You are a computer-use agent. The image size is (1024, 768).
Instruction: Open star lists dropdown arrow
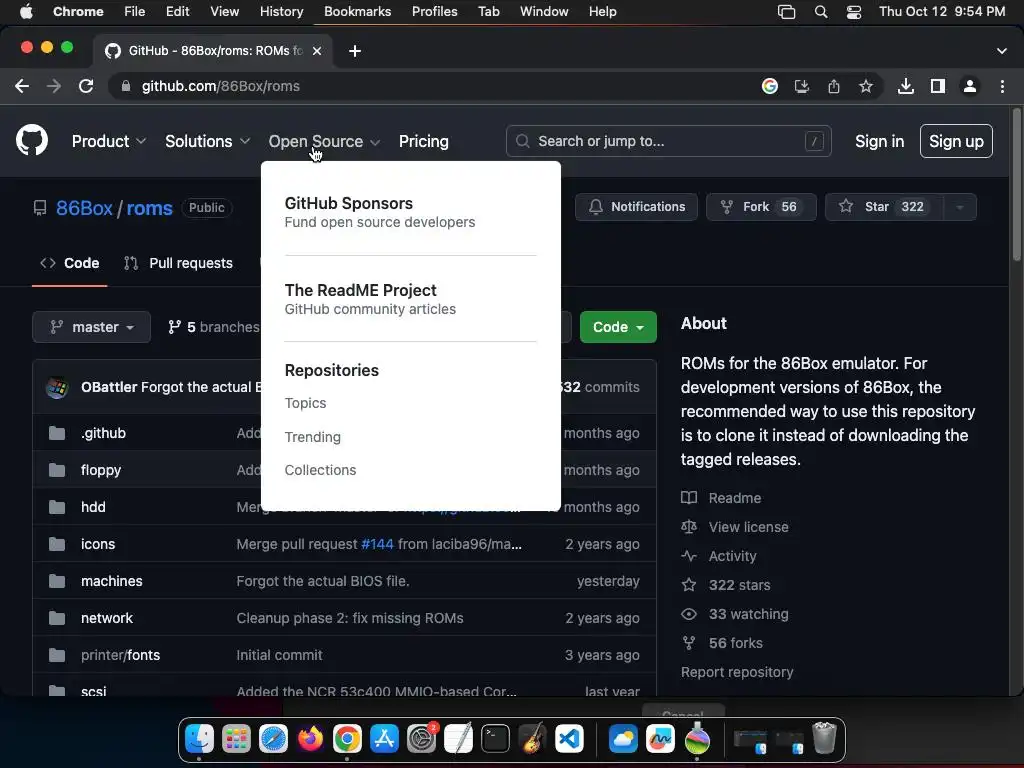(x=959, y=207)
